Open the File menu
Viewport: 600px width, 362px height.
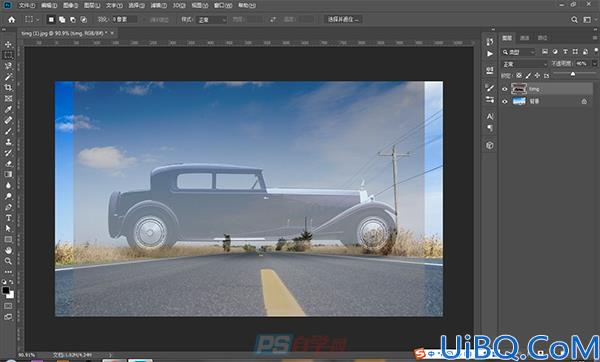pyautogui.click(x=26, y=5)
